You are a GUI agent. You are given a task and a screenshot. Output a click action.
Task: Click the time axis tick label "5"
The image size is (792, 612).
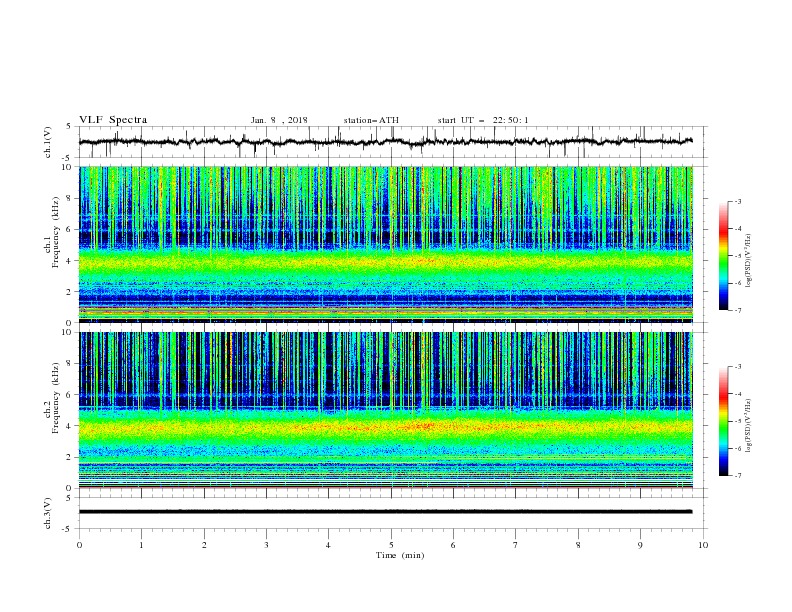(391, 545)
